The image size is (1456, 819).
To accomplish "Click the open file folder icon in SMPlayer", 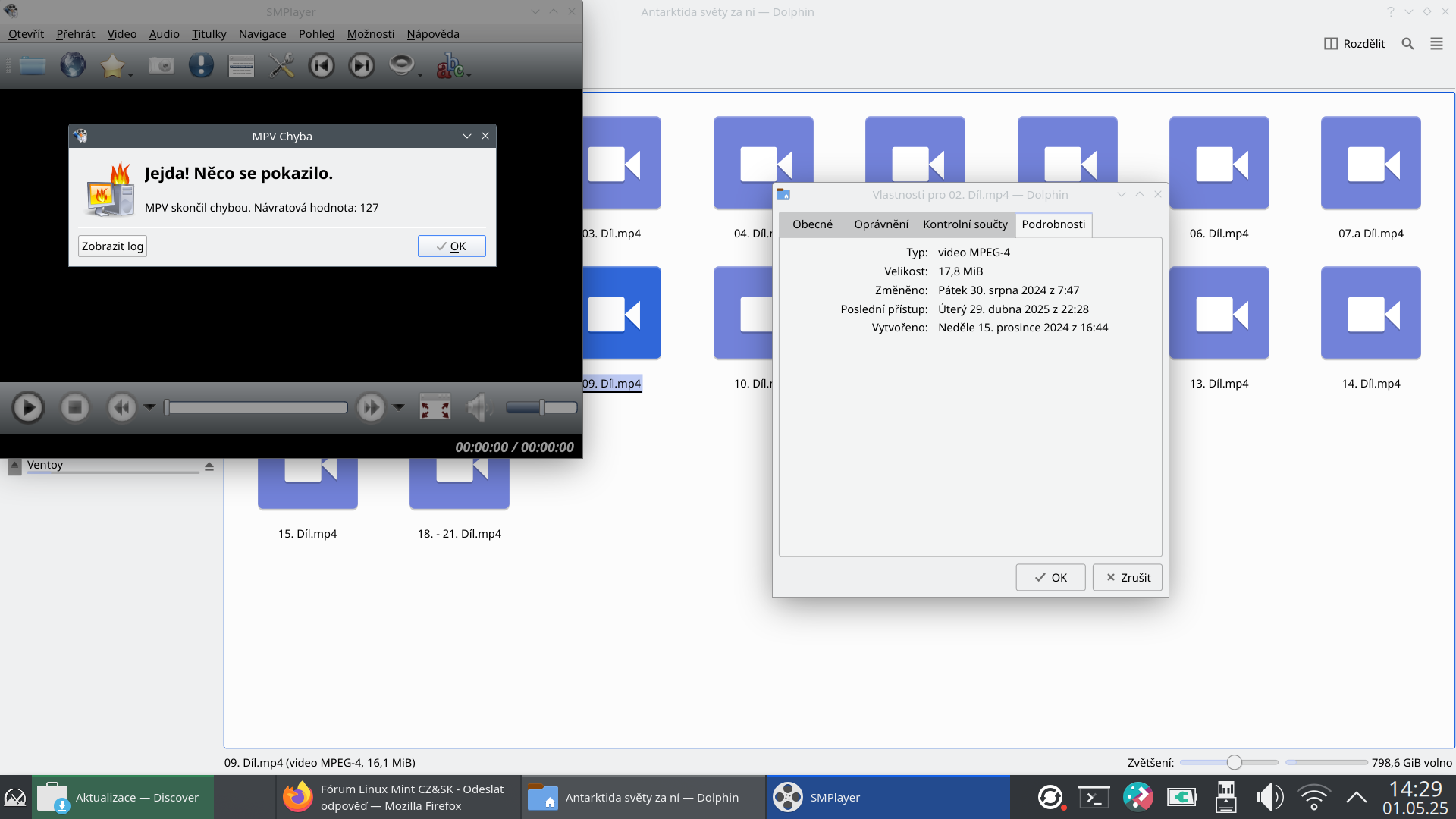I will (33, 66).
